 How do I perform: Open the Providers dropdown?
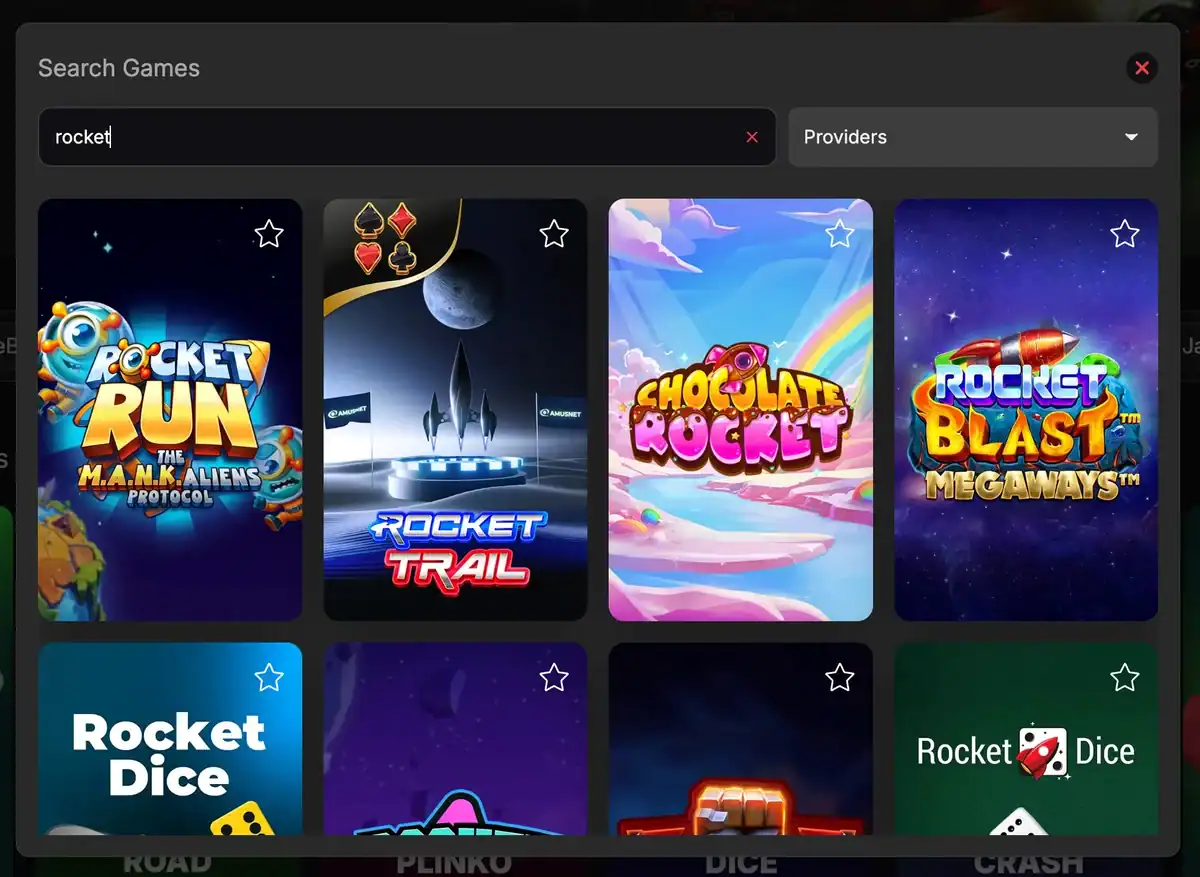pyautogui.click(x=973, y=137)
